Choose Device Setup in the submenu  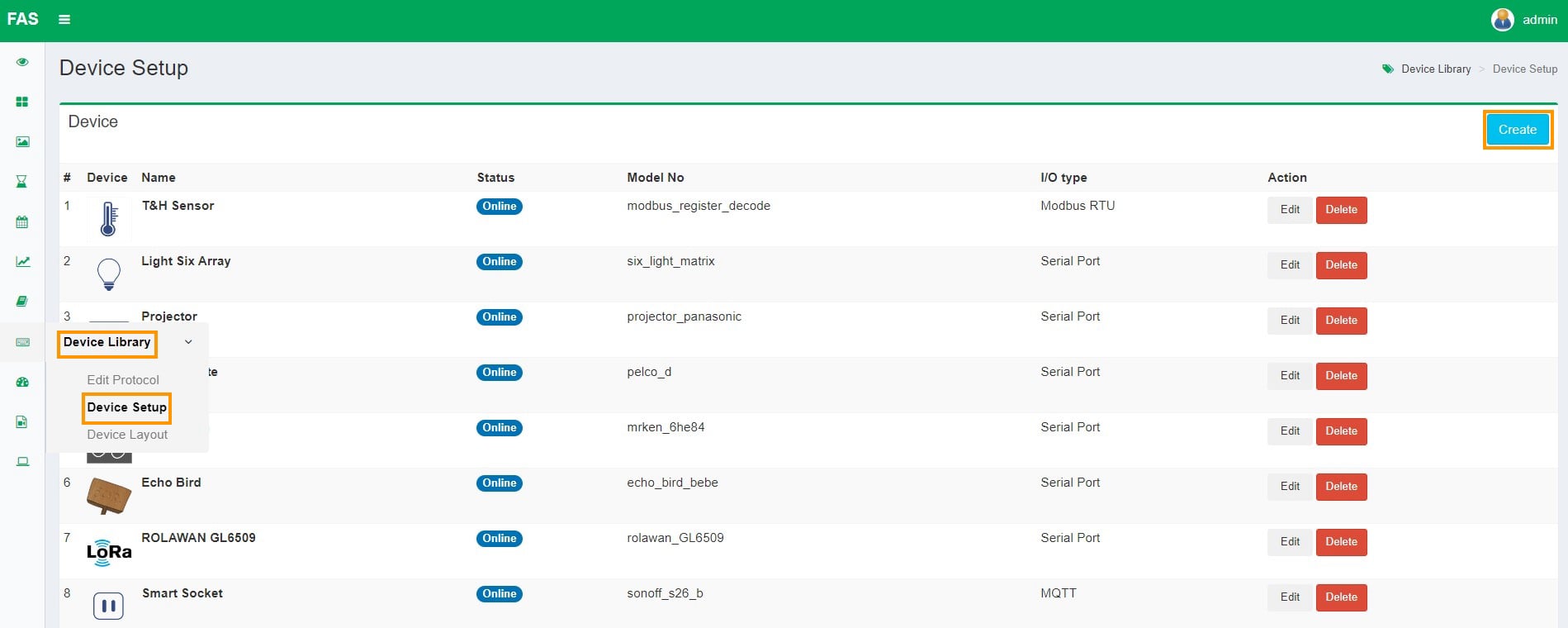point(126,407)
